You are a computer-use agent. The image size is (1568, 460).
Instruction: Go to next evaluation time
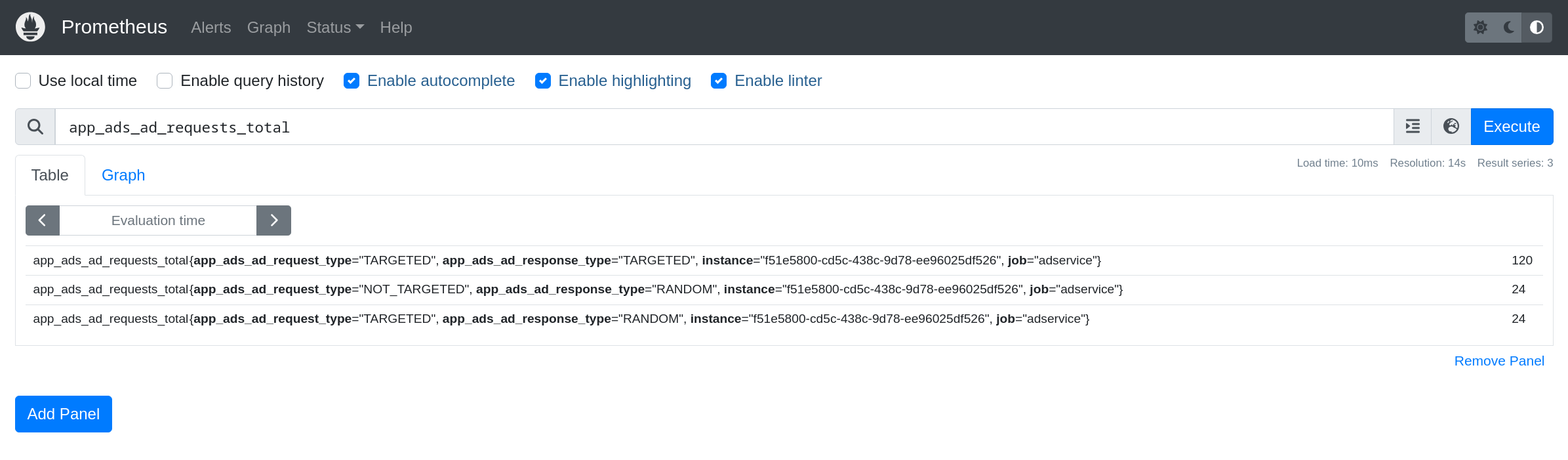tap(273, 220)
